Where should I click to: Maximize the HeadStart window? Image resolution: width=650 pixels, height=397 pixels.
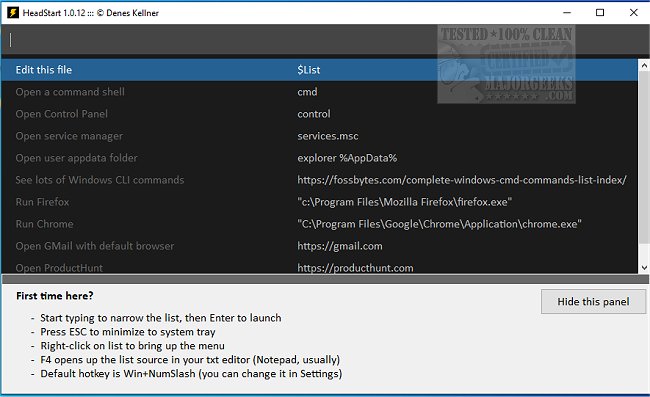pos(599,12)
